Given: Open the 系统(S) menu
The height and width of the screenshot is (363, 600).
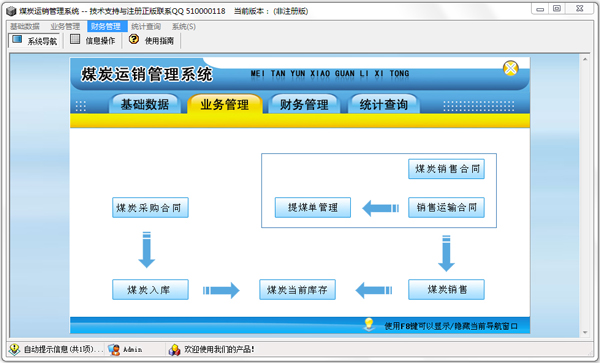Looking at the screenshot, I should tap(184, 26).
